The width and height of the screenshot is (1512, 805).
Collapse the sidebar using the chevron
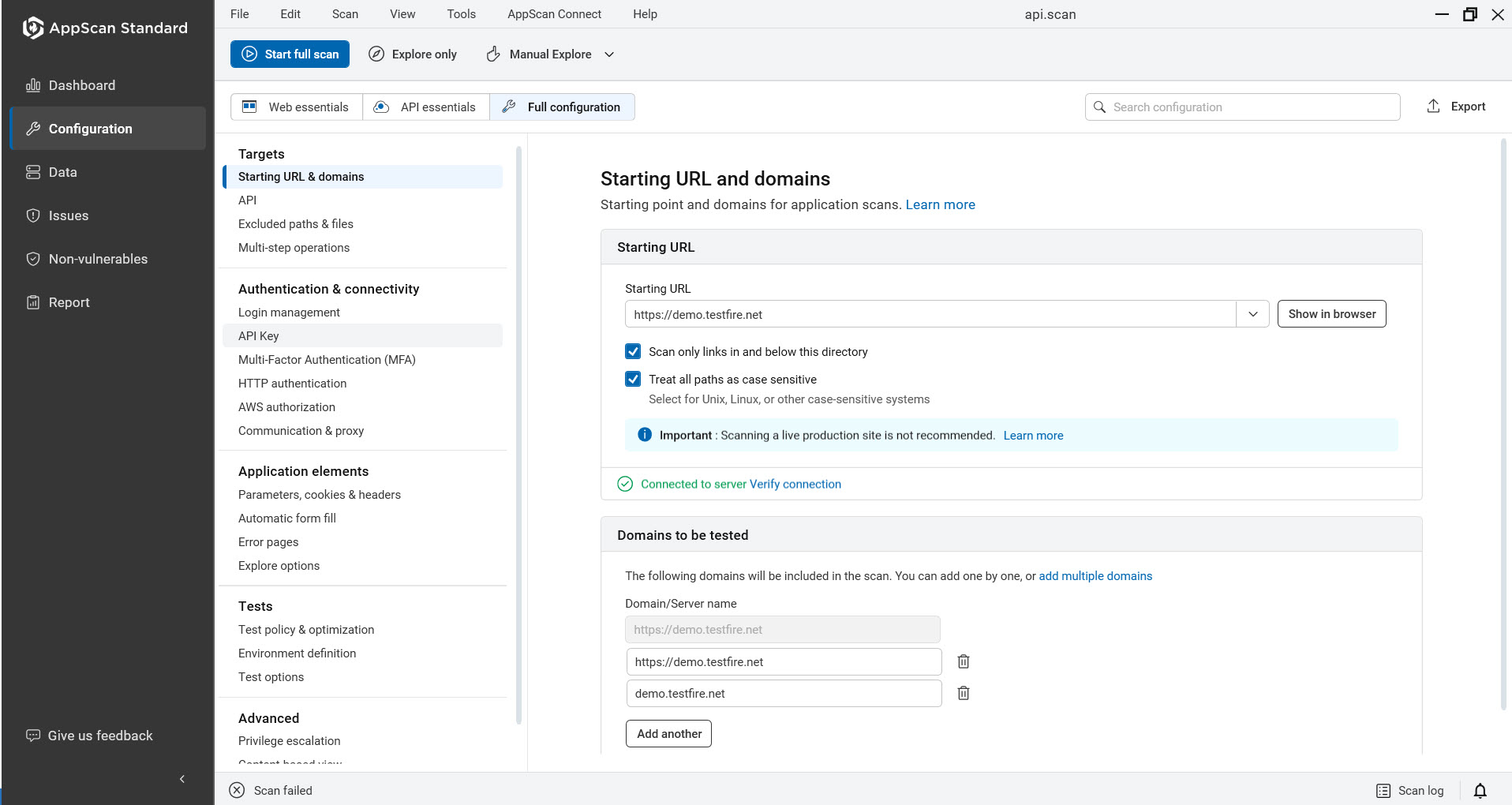pyautogui.click(x=182, y=779)
